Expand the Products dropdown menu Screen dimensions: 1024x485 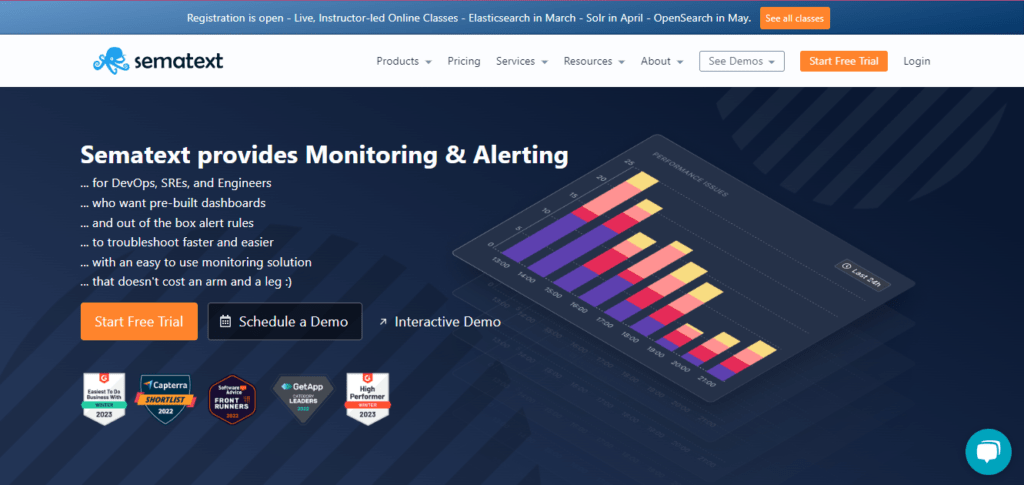tap(403, 61)
